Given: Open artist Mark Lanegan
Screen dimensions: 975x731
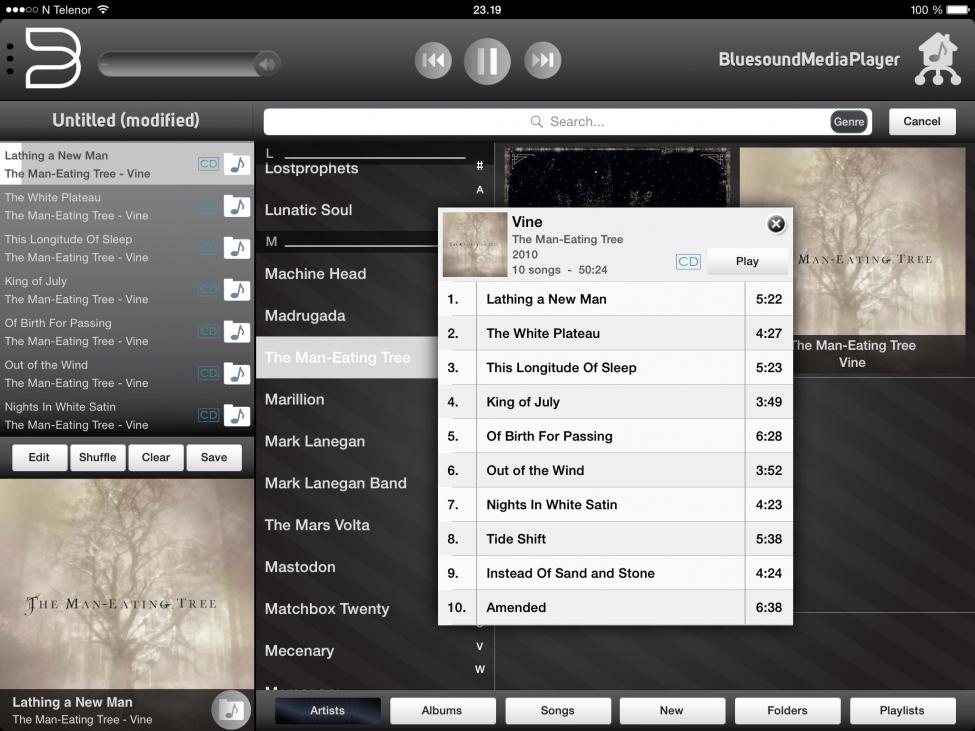Looking at the screenshot, I should point(315,441).
